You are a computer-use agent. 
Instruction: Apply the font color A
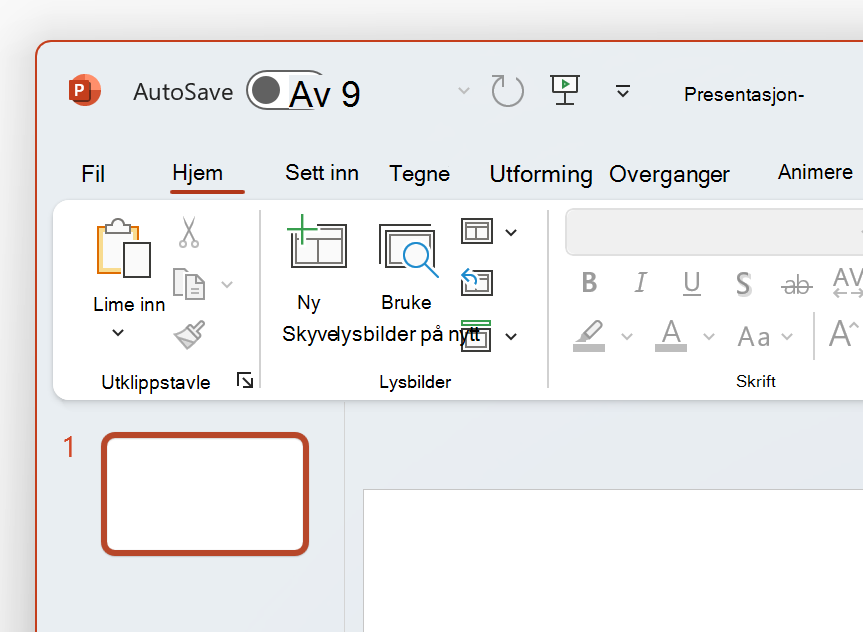671,335
